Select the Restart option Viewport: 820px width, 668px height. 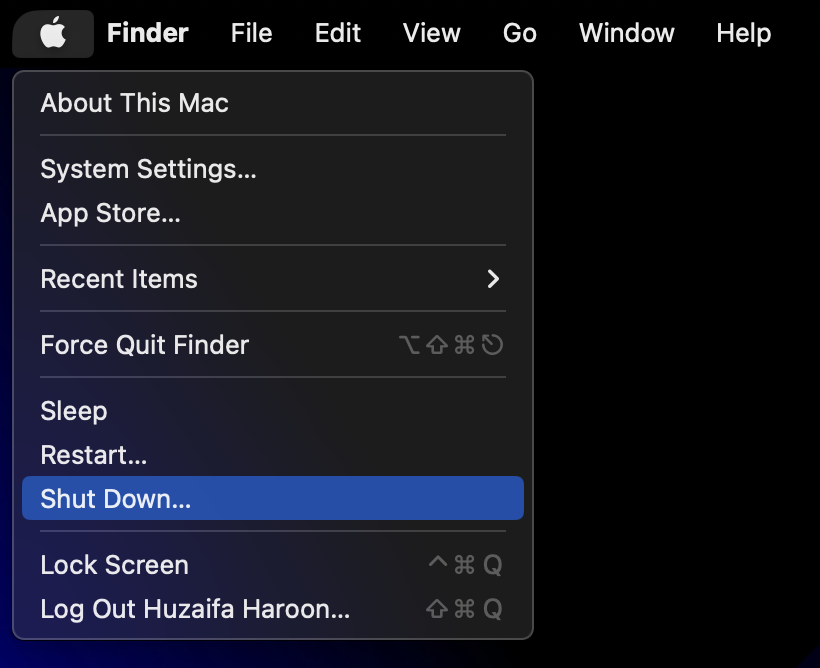coord(93,455)
